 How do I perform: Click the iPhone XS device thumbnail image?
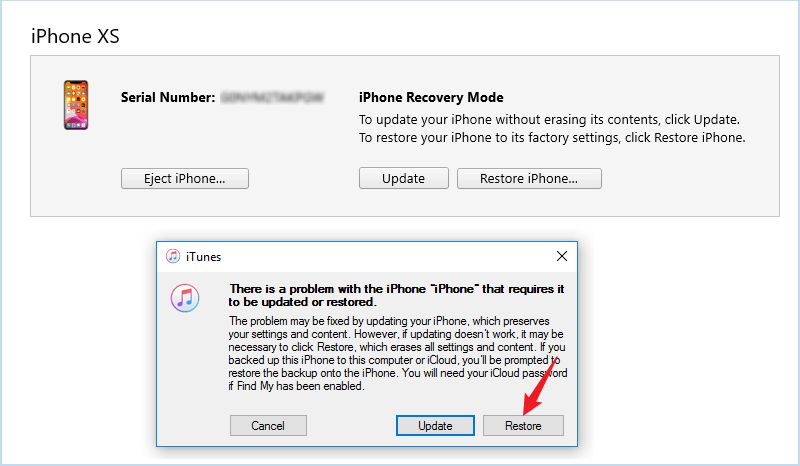click(76, 105)
